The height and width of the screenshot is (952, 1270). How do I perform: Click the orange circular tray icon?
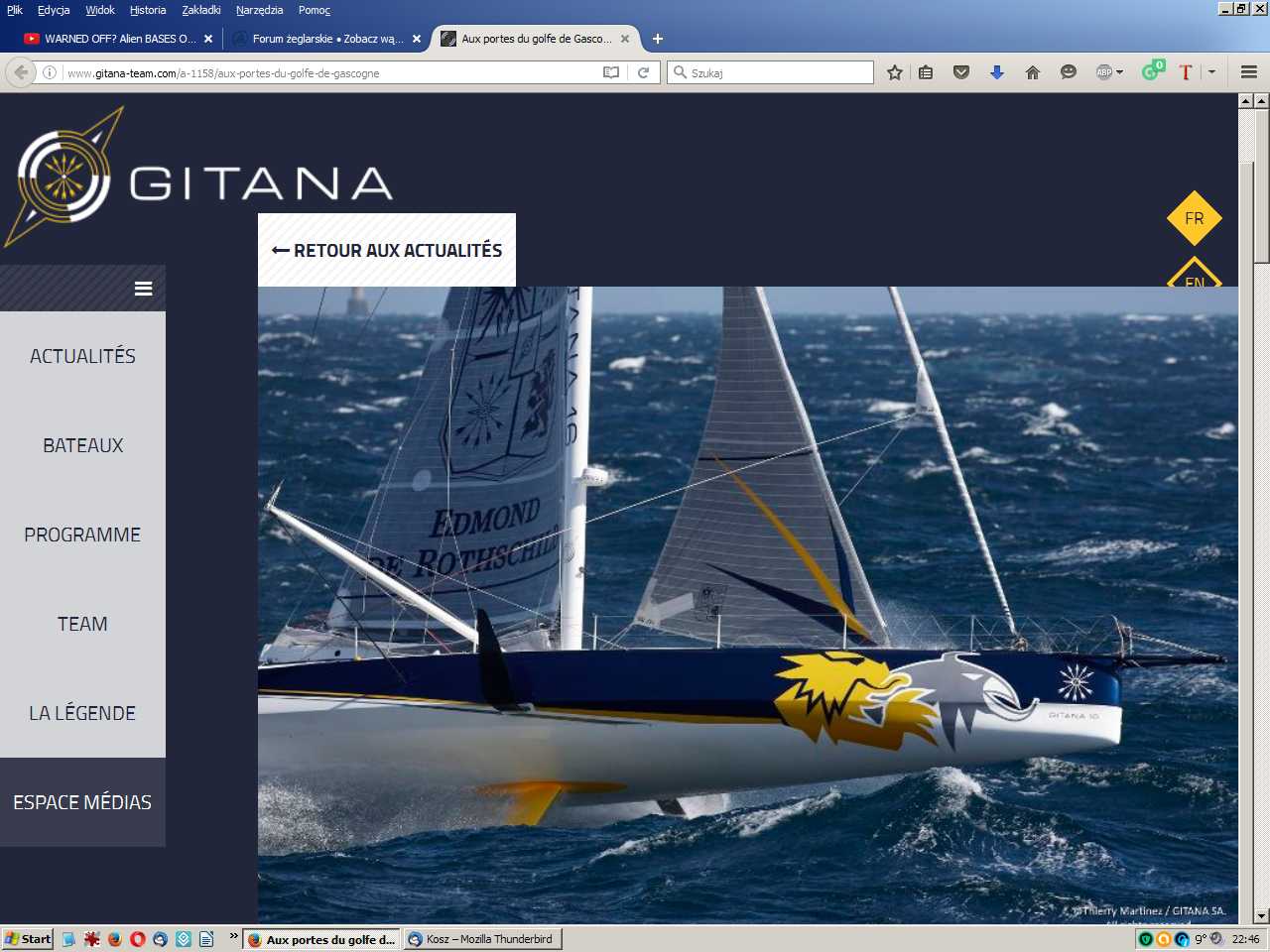point(1163,939)
